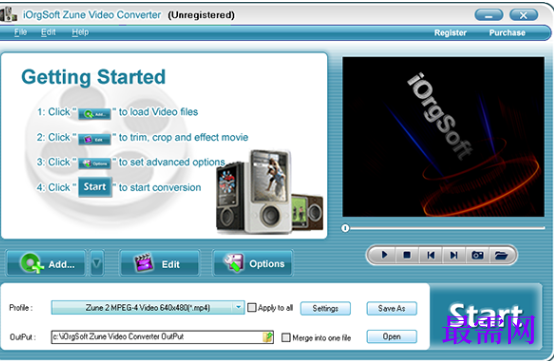
Task: Click the large Start conversion button
Action: (x=486, y=316)
